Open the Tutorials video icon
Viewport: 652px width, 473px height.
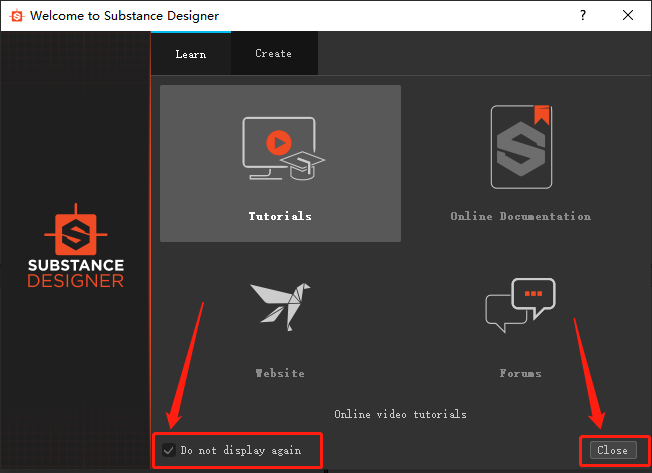coord(284,148)
